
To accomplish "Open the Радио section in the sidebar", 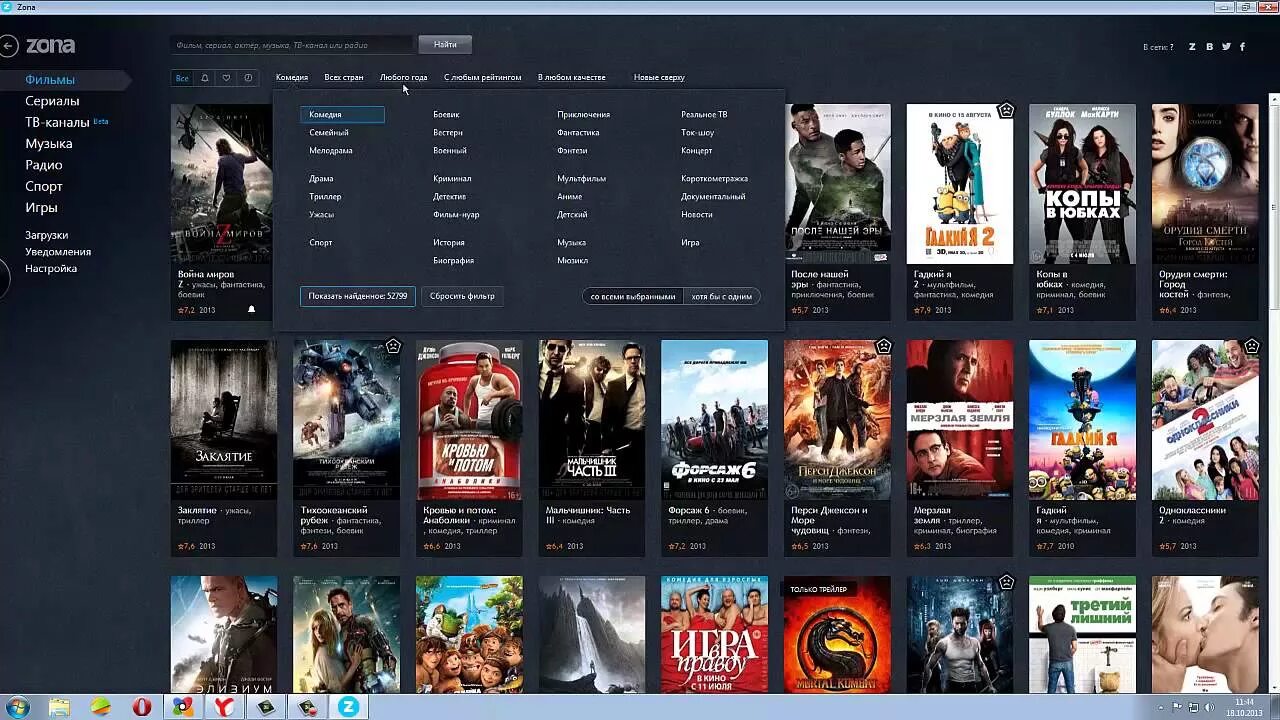I will [x=43, y=165].
